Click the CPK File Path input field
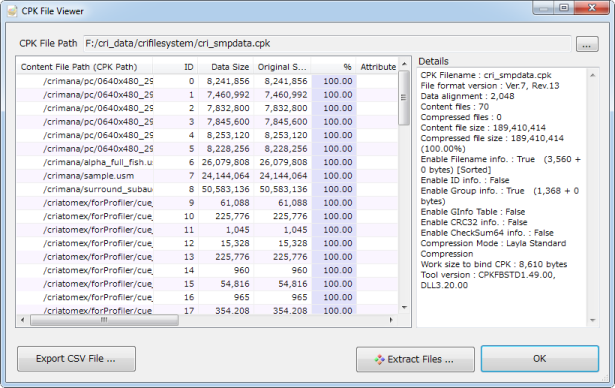Viewport: 615px width, 388px height. (x=327, y=44)
